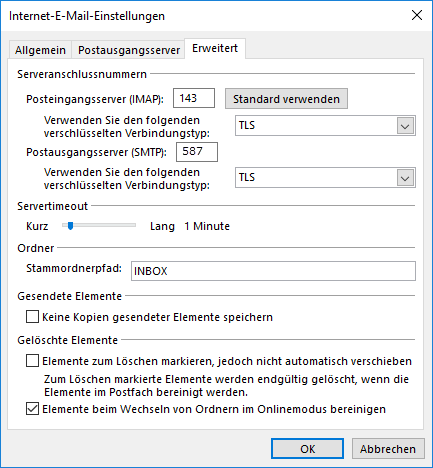Click the Standard verwenden button
The image size is (433, 468).
click(x=286, y=99)
